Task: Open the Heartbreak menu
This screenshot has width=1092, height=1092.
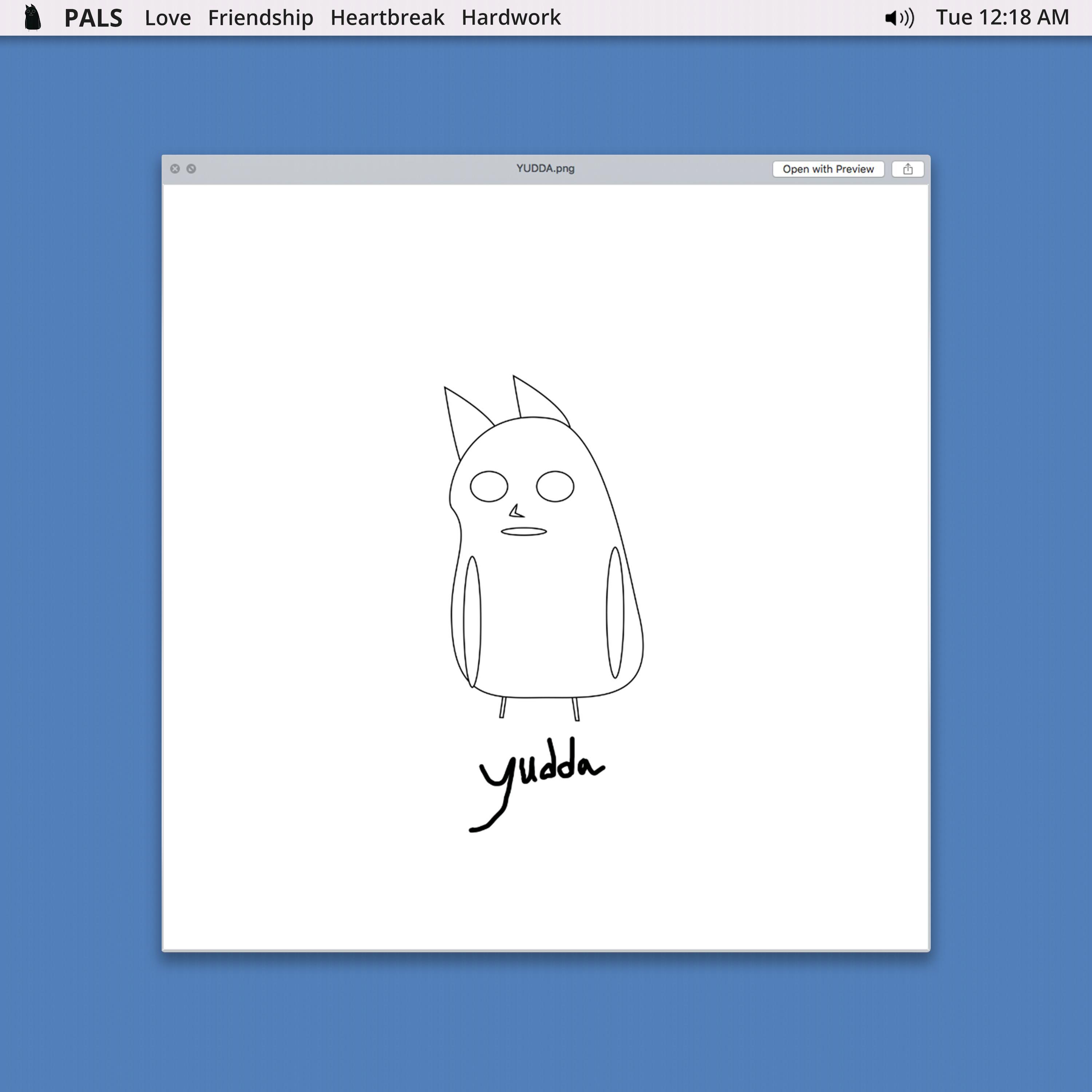Action: [387, 18]
